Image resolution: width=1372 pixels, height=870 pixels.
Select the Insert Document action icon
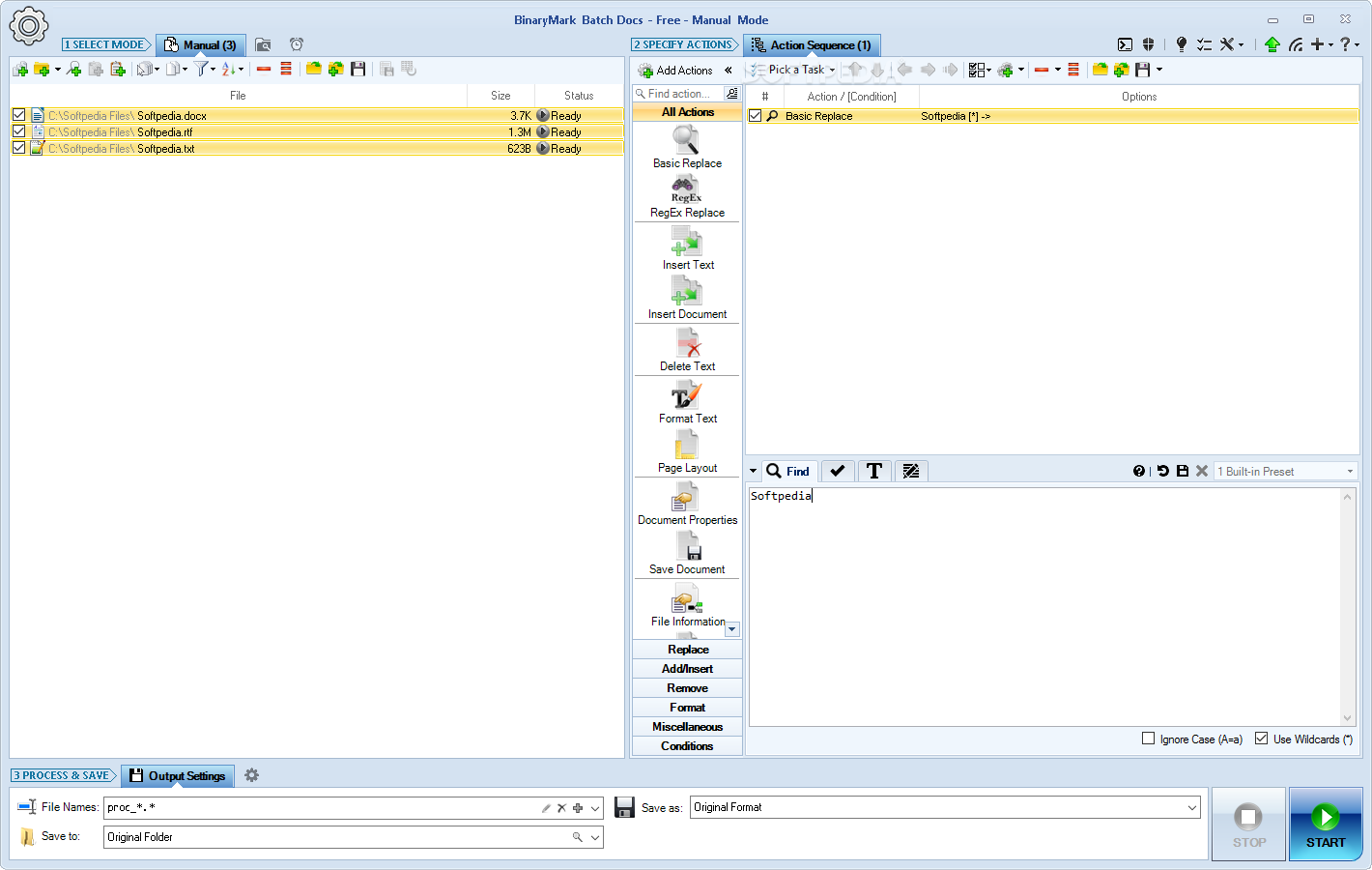pos(687,298)
